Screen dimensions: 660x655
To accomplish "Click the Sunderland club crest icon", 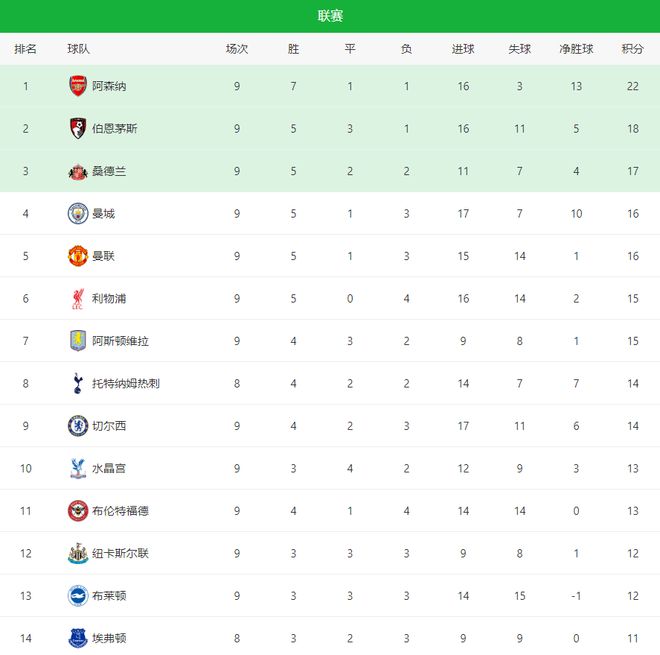I will click(x=78, y=171).
